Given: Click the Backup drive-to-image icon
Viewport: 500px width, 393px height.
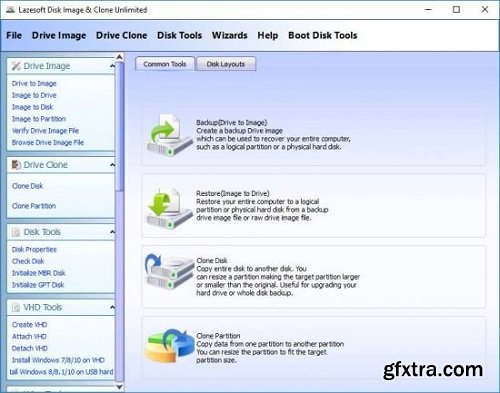Looking at the screenshot, I should coord(170,135).
